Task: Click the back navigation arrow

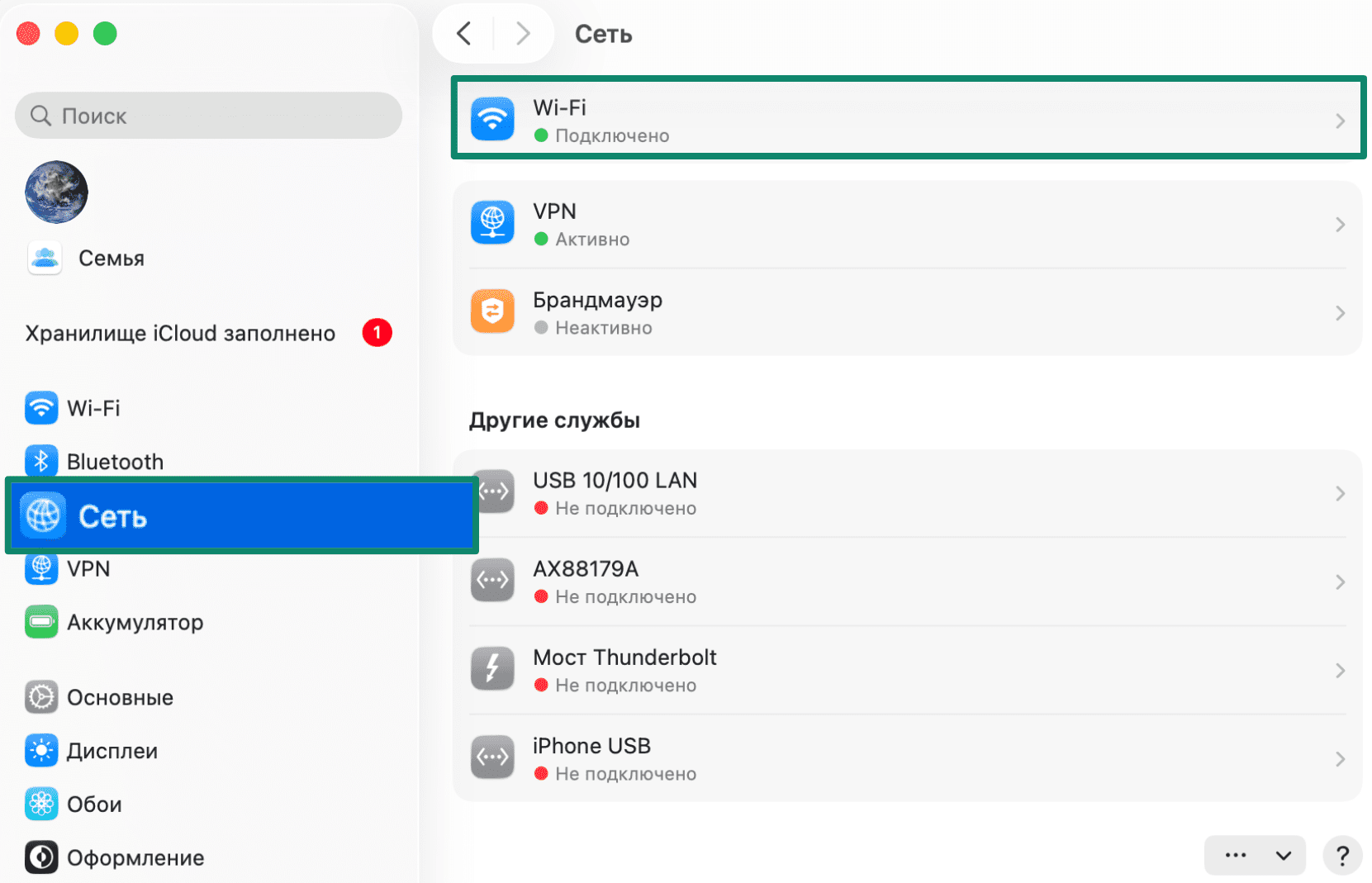Action: click(x=463, y=33)
